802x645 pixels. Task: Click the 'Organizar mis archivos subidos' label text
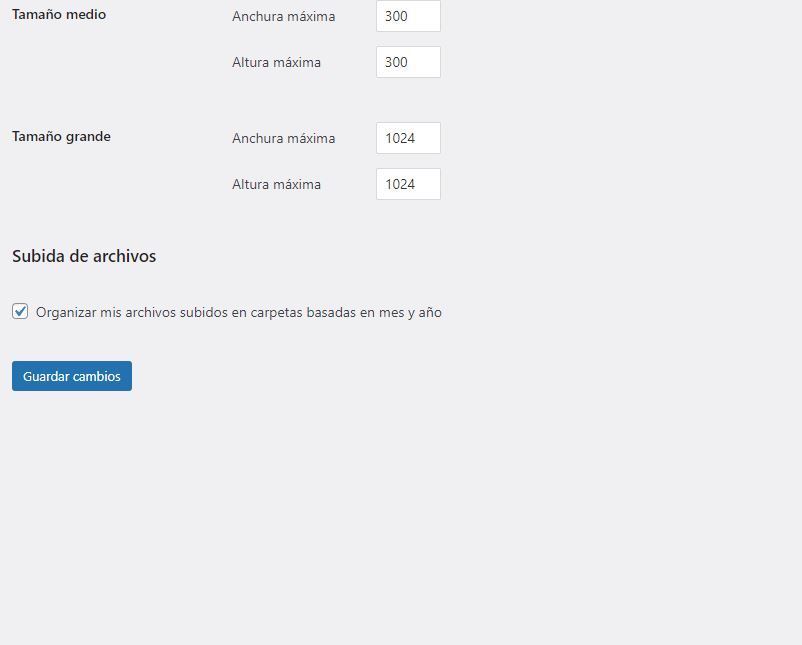(238, 312)
